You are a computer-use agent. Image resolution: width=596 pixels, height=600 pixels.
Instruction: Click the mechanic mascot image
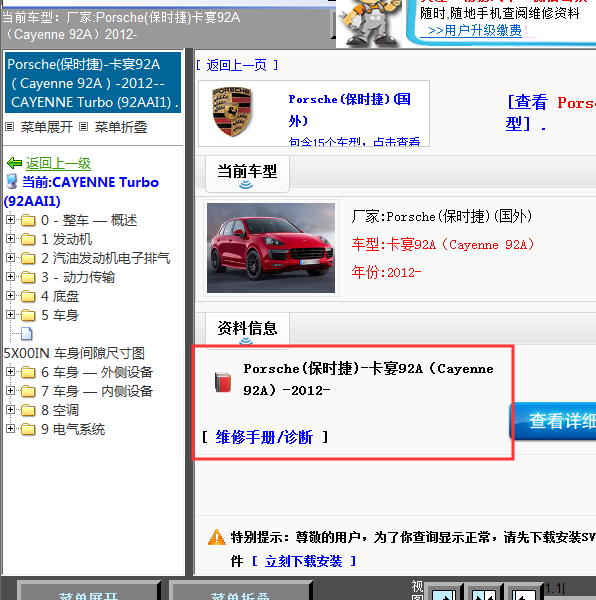pos(369,23)
